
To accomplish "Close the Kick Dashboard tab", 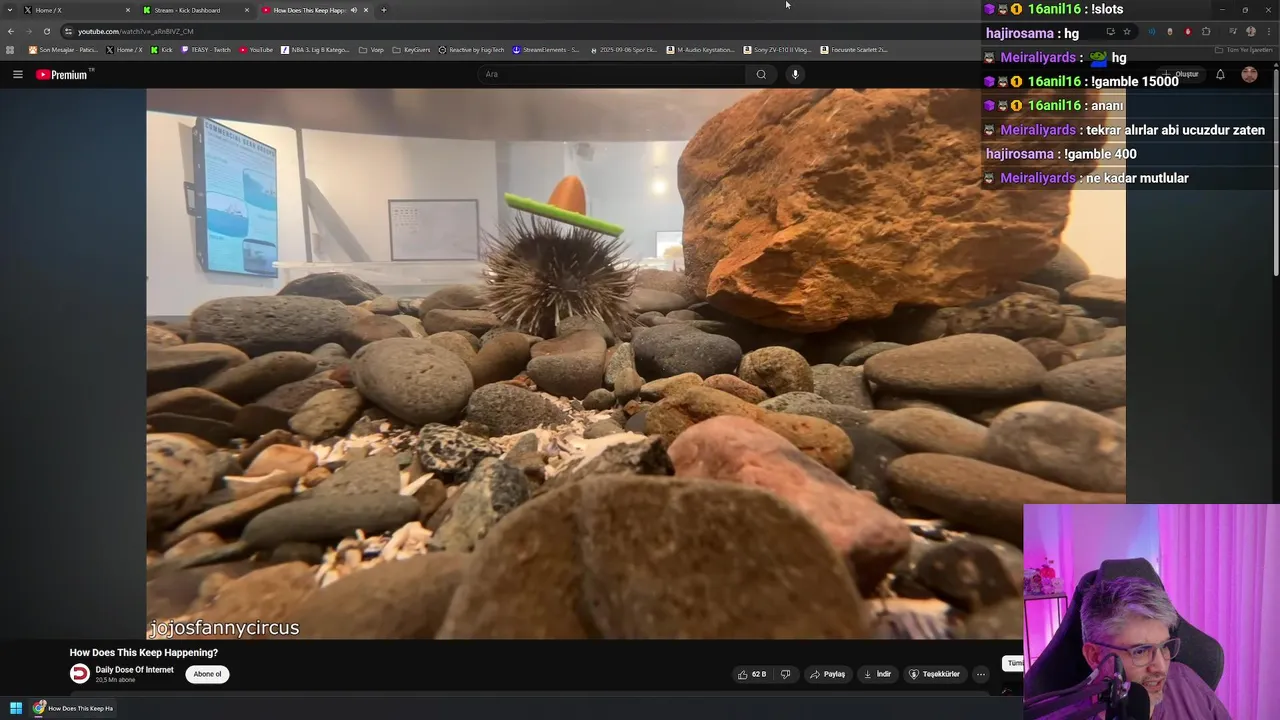I will click(247, 10).
